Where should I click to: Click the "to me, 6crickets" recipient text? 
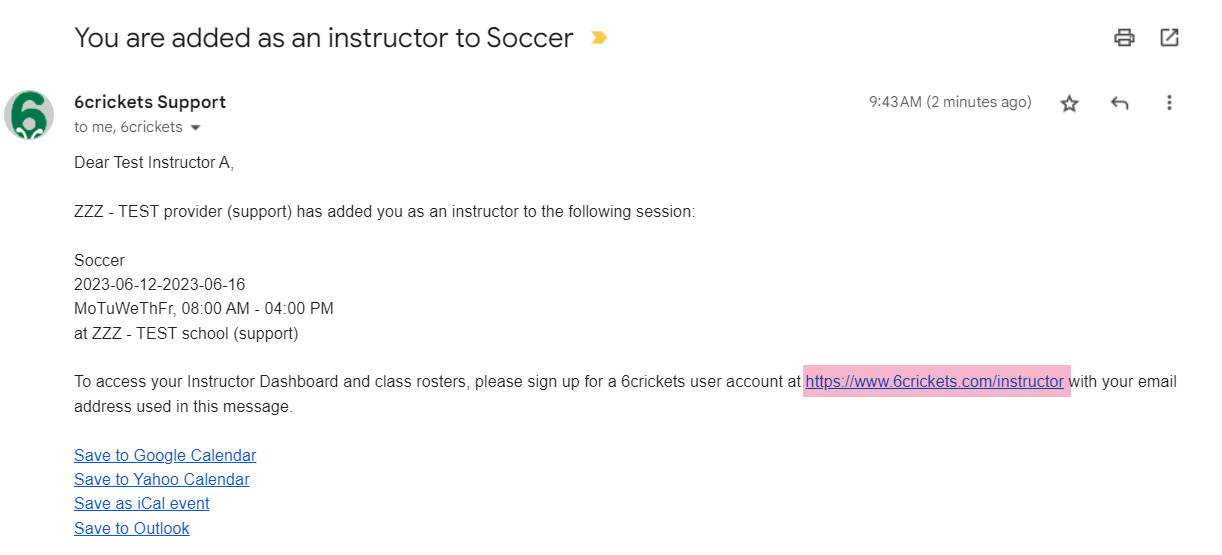pos(128,127)
